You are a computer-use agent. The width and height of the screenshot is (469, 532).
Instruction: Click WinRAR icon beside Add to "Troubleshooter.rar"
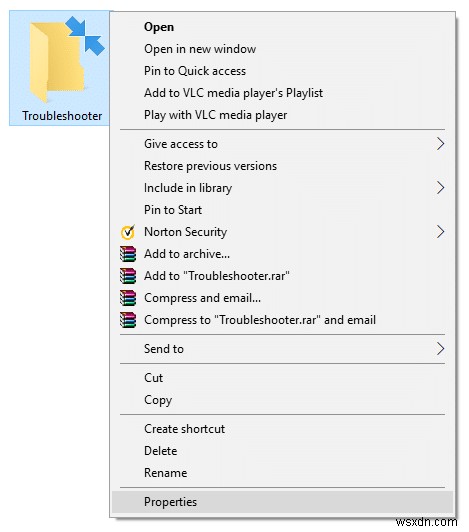[128, 276]
